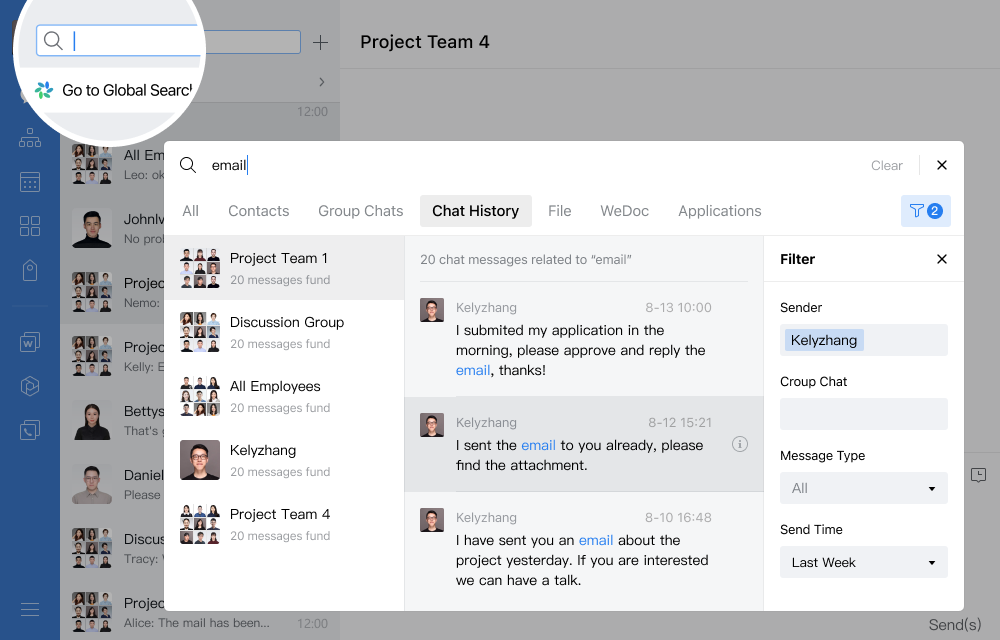Screen dimensions: 1000x640
Task: Open the Message Type dropdown
Action: pyautogui.click(x=864, y=488)
